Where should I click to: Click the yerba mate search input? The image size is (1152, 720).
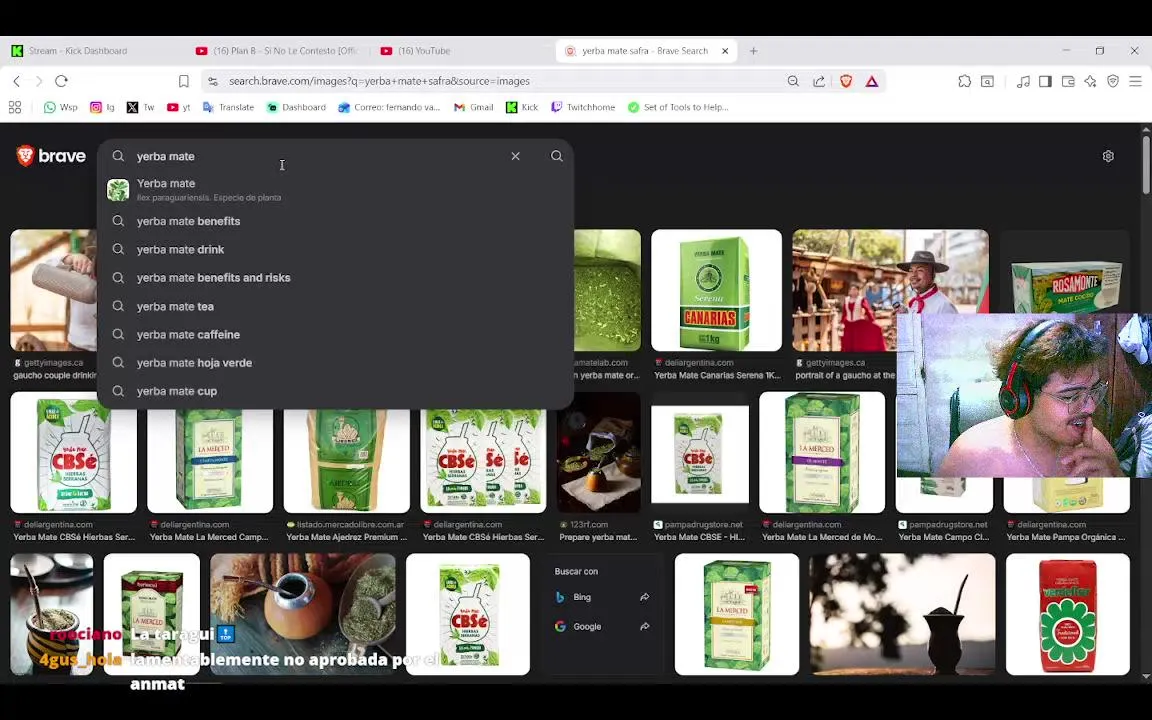pos(316,156)
